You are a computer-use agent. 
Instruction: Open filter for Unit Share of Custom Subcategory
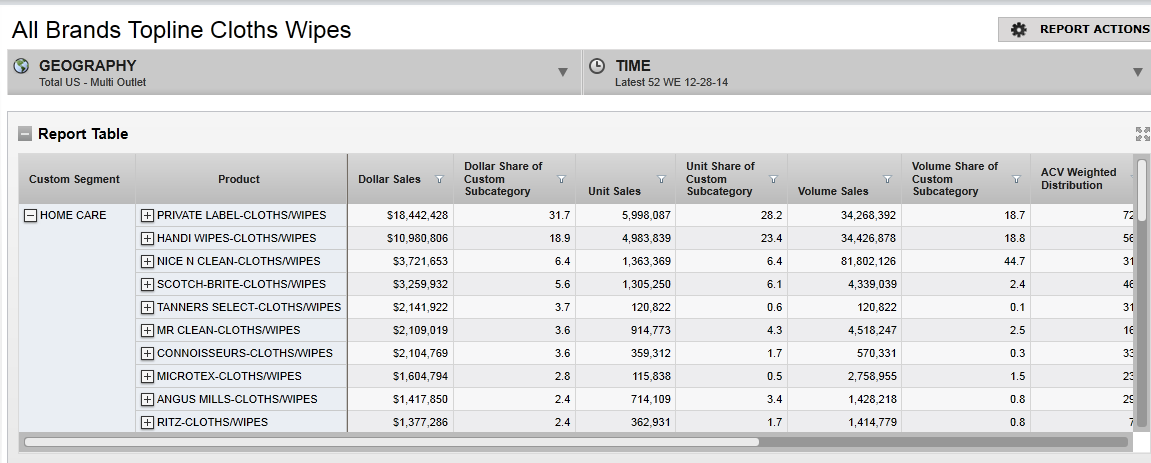coord(773,180)
